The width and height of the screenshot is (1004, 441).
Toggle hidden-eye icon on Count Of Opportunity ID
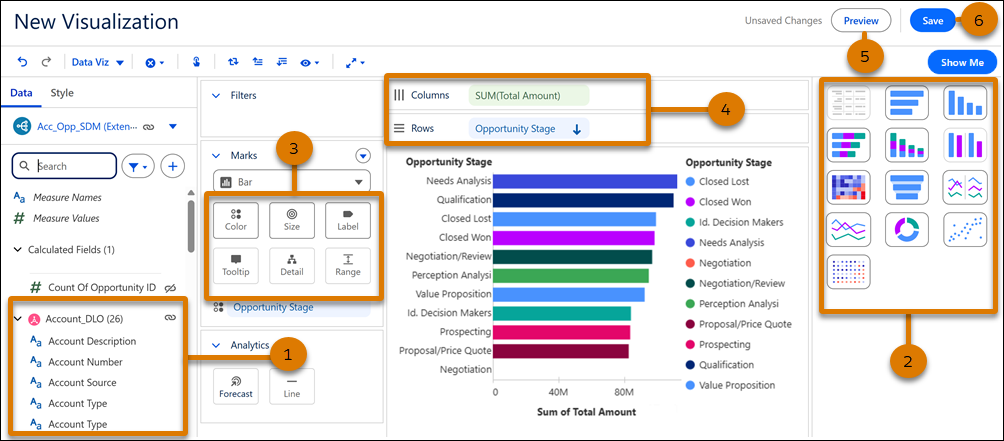170,288
